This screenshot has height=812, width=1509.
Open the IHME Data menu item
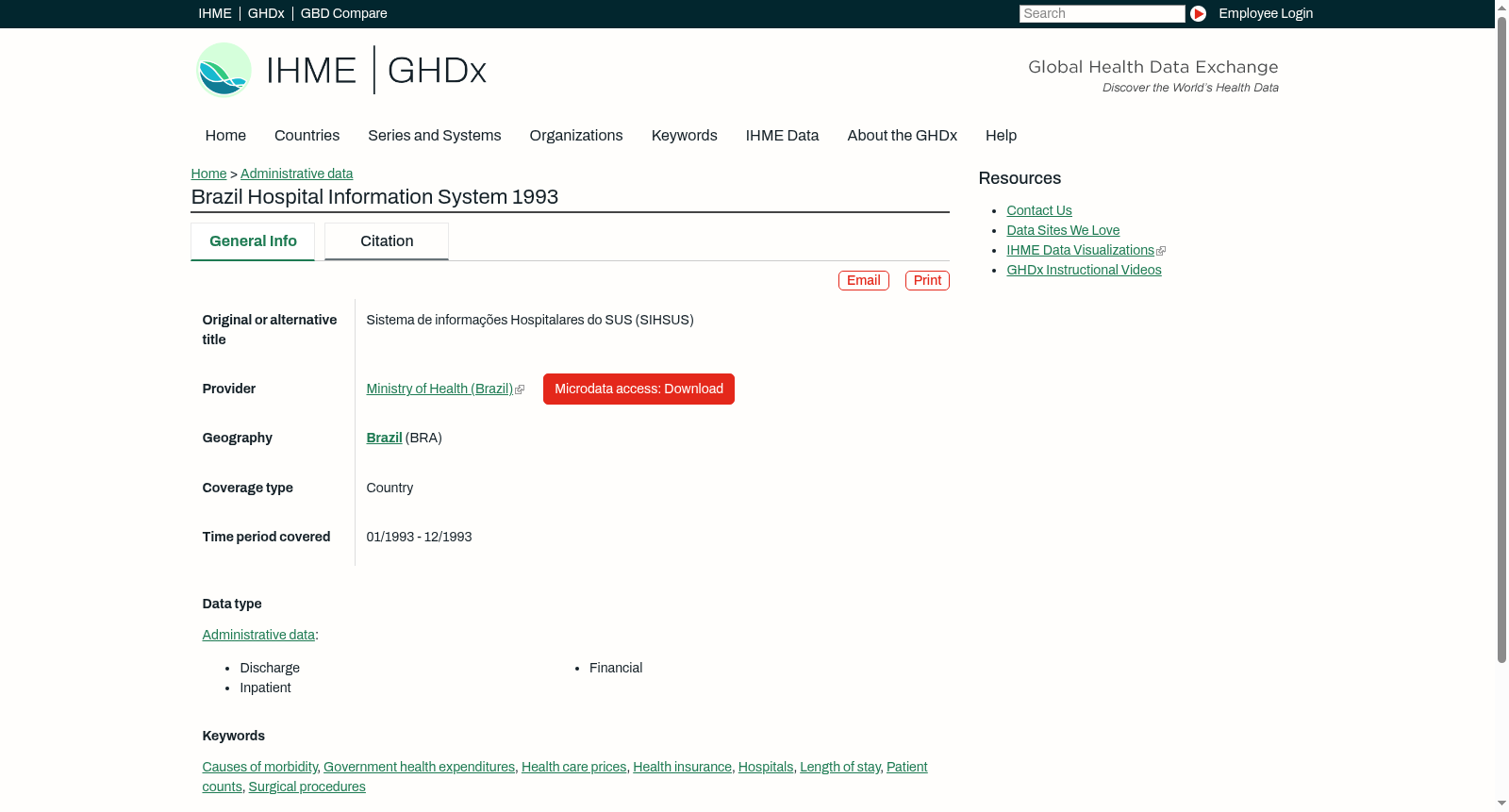pos(782,135)
